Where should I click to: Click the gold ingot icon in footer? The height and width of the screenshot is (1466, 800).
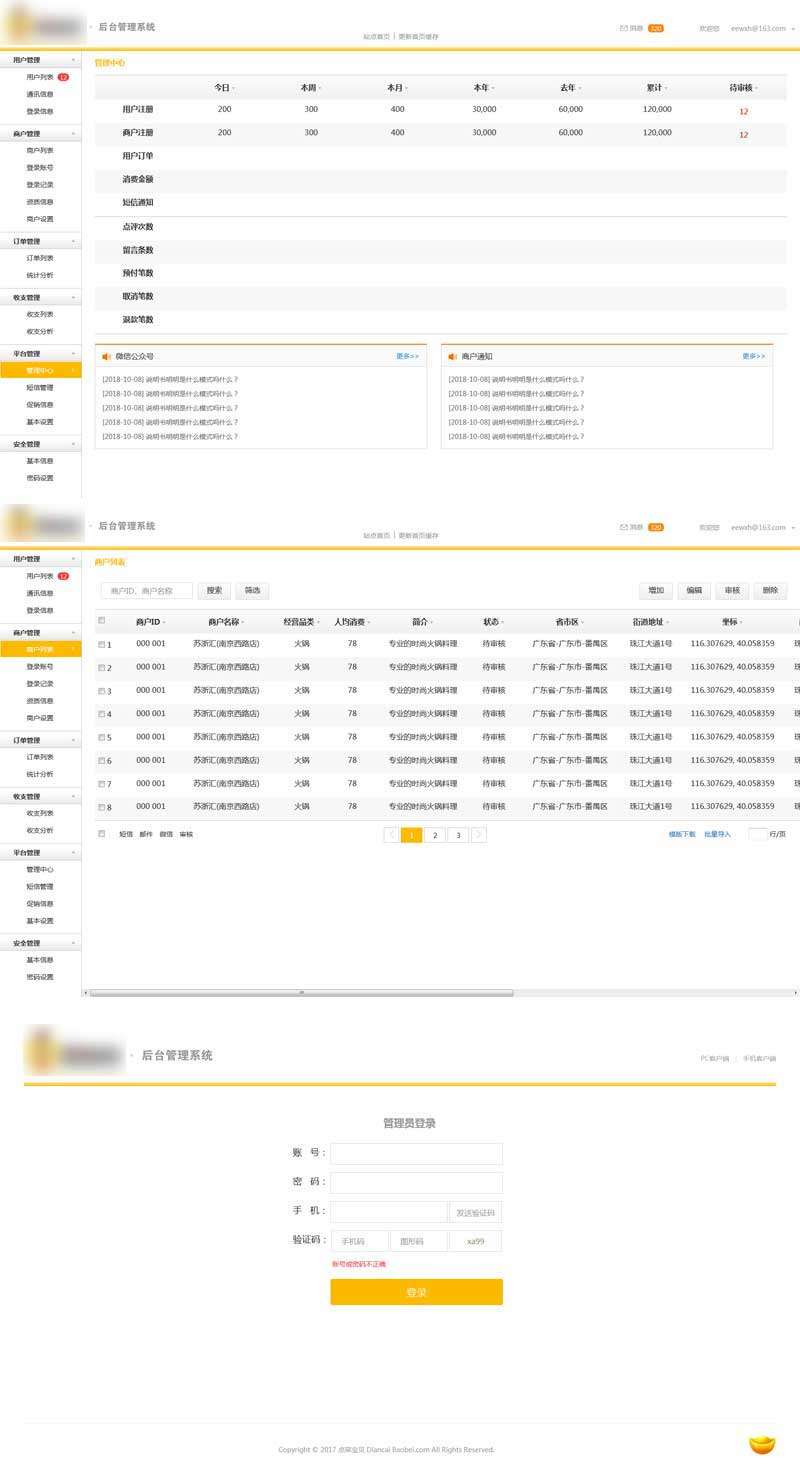click(x=762, y=1444)
